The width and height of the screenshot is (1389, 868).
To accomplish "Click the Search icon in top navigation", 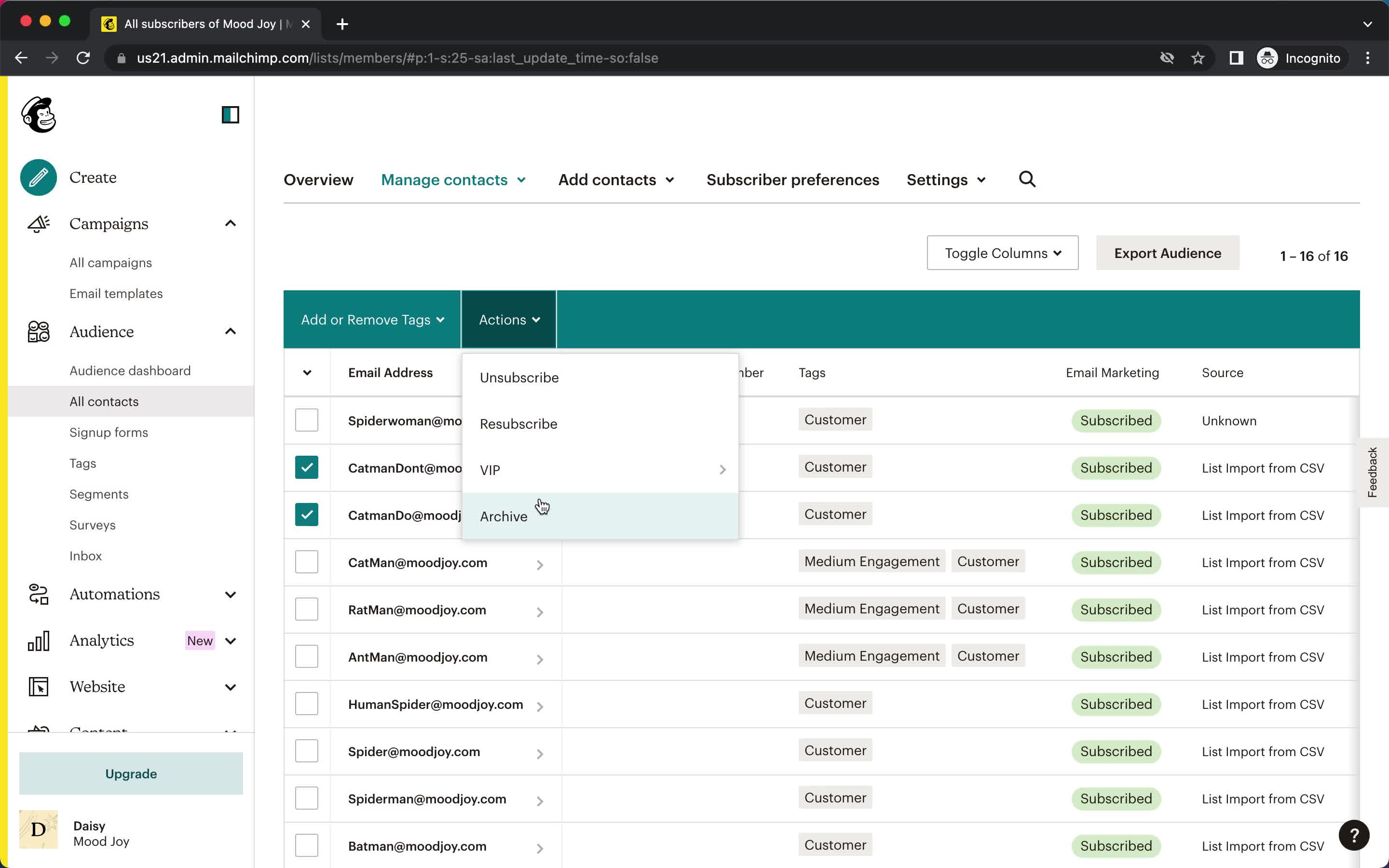I will (1027, 179).
